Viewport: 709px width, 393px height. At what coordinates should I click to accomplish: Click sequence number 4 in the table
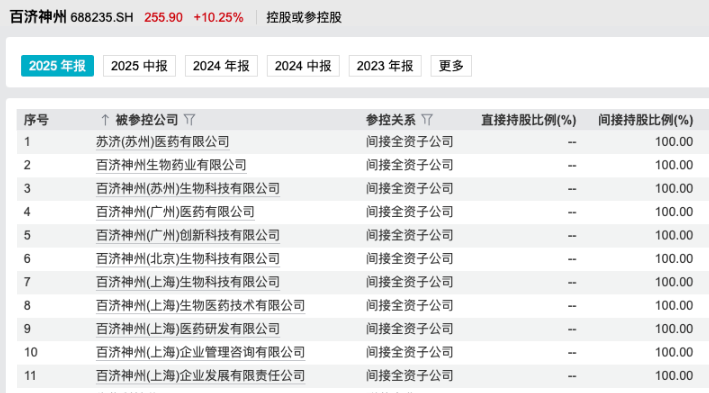(x=27, y=212)
